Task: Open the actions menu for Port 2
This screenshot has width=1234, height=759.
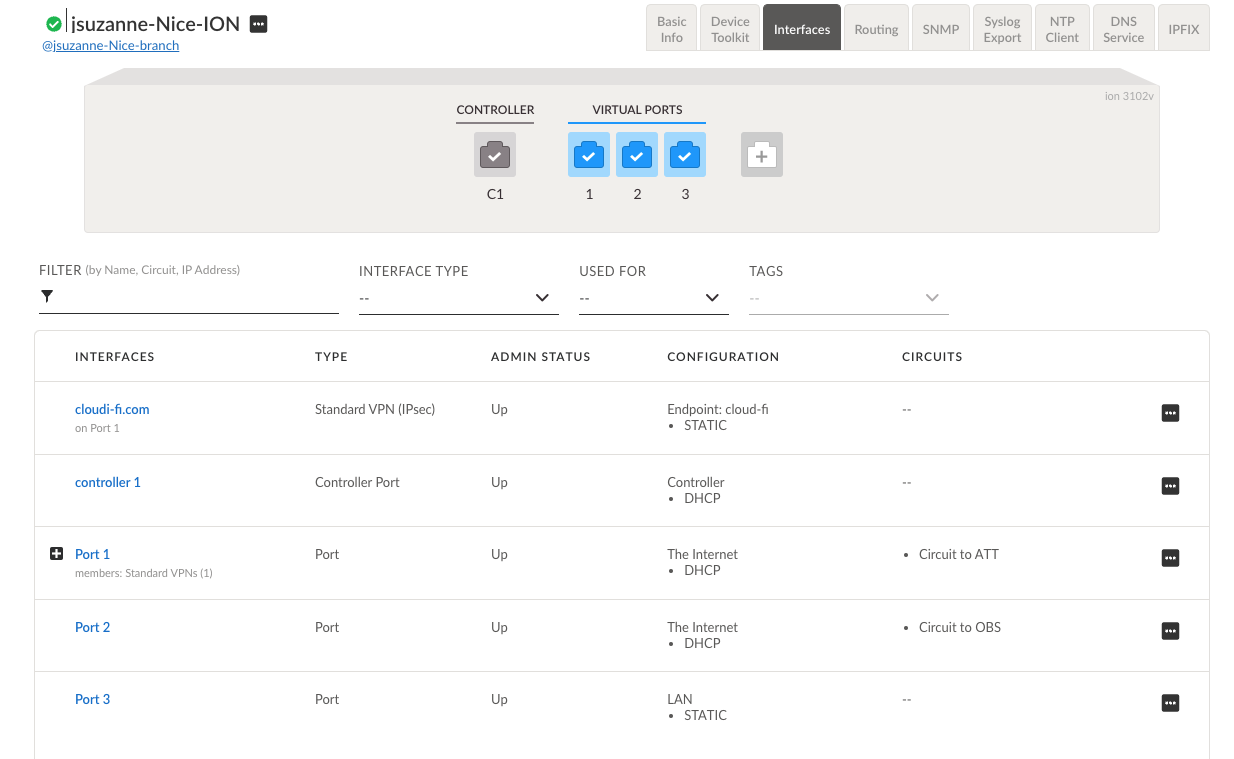Action: [x=1170, y=630]
